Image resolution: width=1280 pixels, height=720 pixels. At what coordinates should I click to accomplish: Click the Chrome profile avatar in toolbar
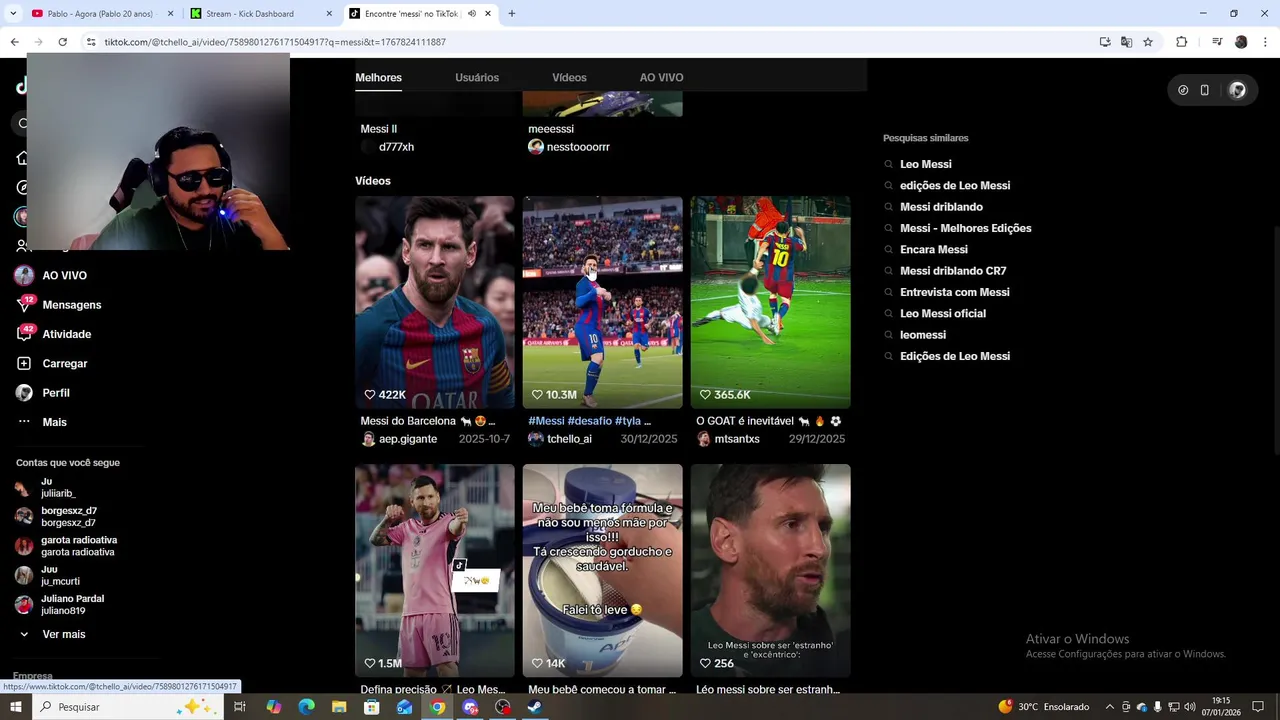(1241, 42)
